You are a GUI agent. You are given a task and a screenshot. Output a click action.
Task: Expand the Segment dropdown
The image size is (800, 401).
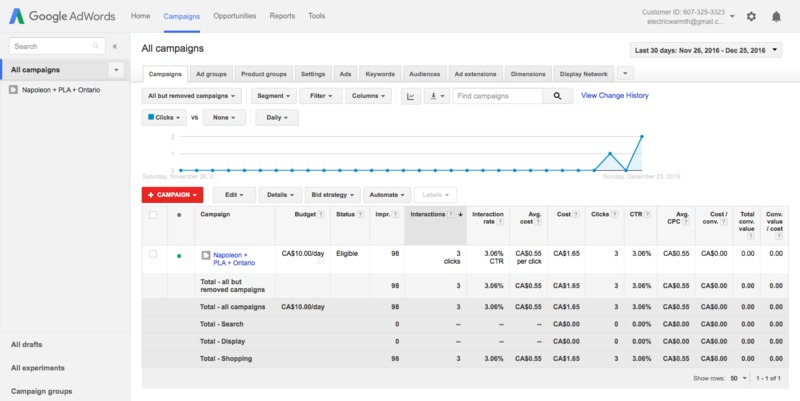274,96
